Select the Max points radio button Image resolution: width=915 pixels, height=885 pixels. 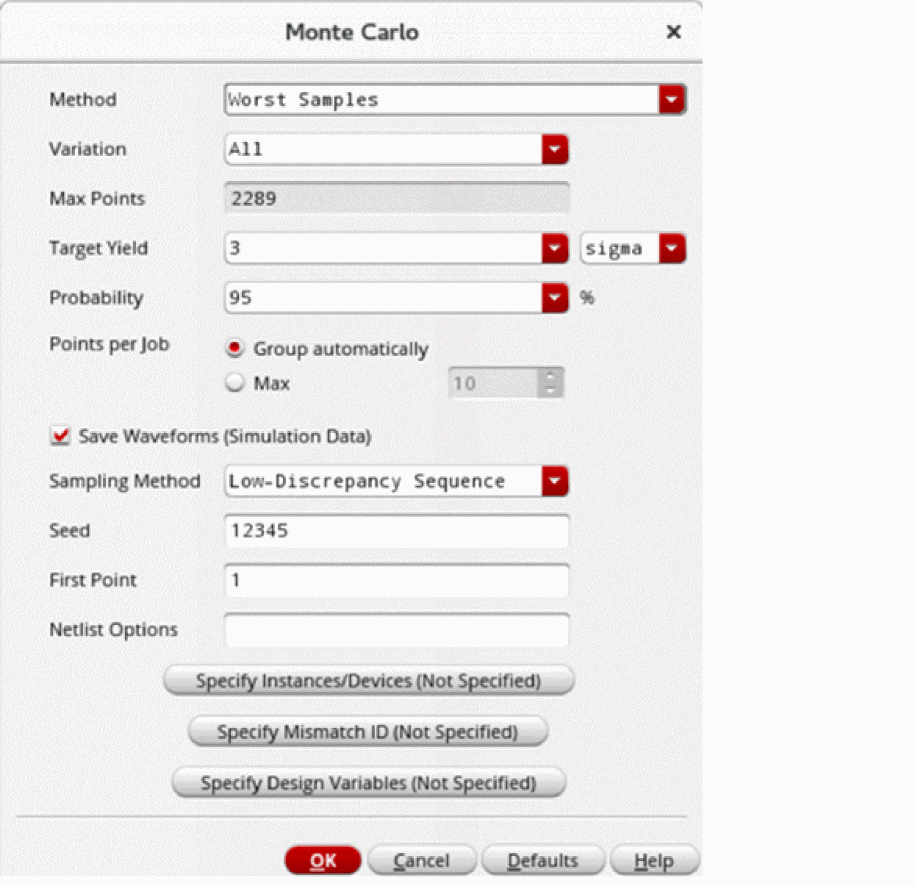235,383
